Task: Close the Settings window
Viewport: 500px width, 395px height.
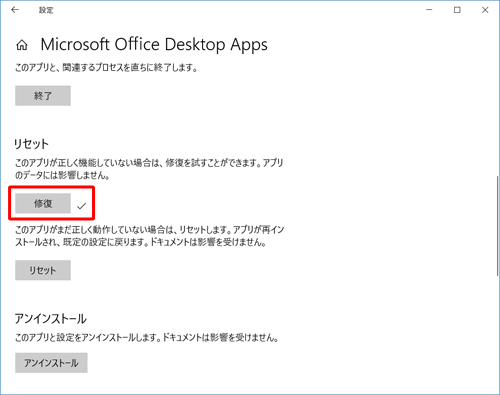Action: click(485, 10)
